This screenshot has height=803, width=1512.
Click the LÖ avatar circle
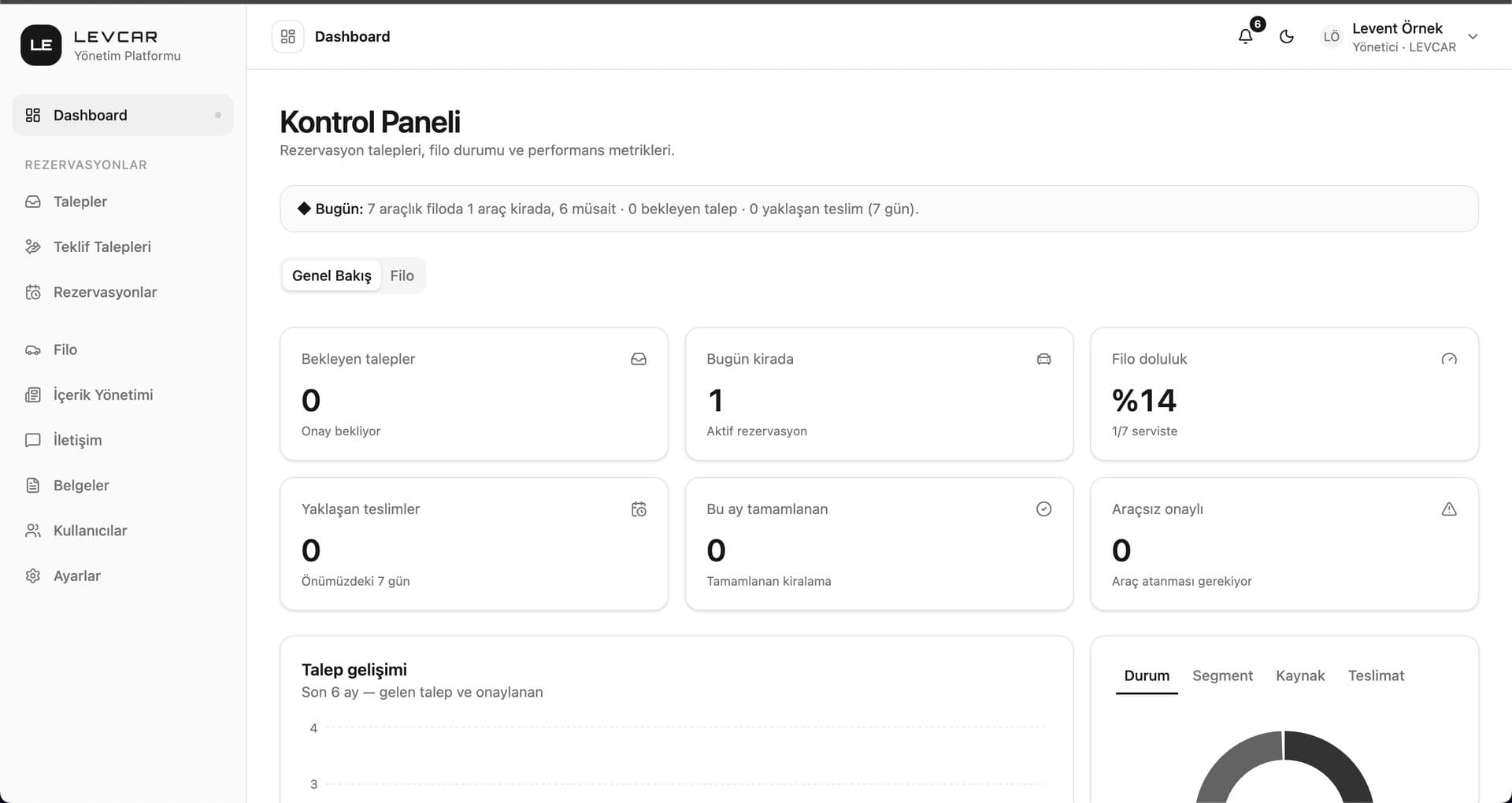click(1331, 36)
